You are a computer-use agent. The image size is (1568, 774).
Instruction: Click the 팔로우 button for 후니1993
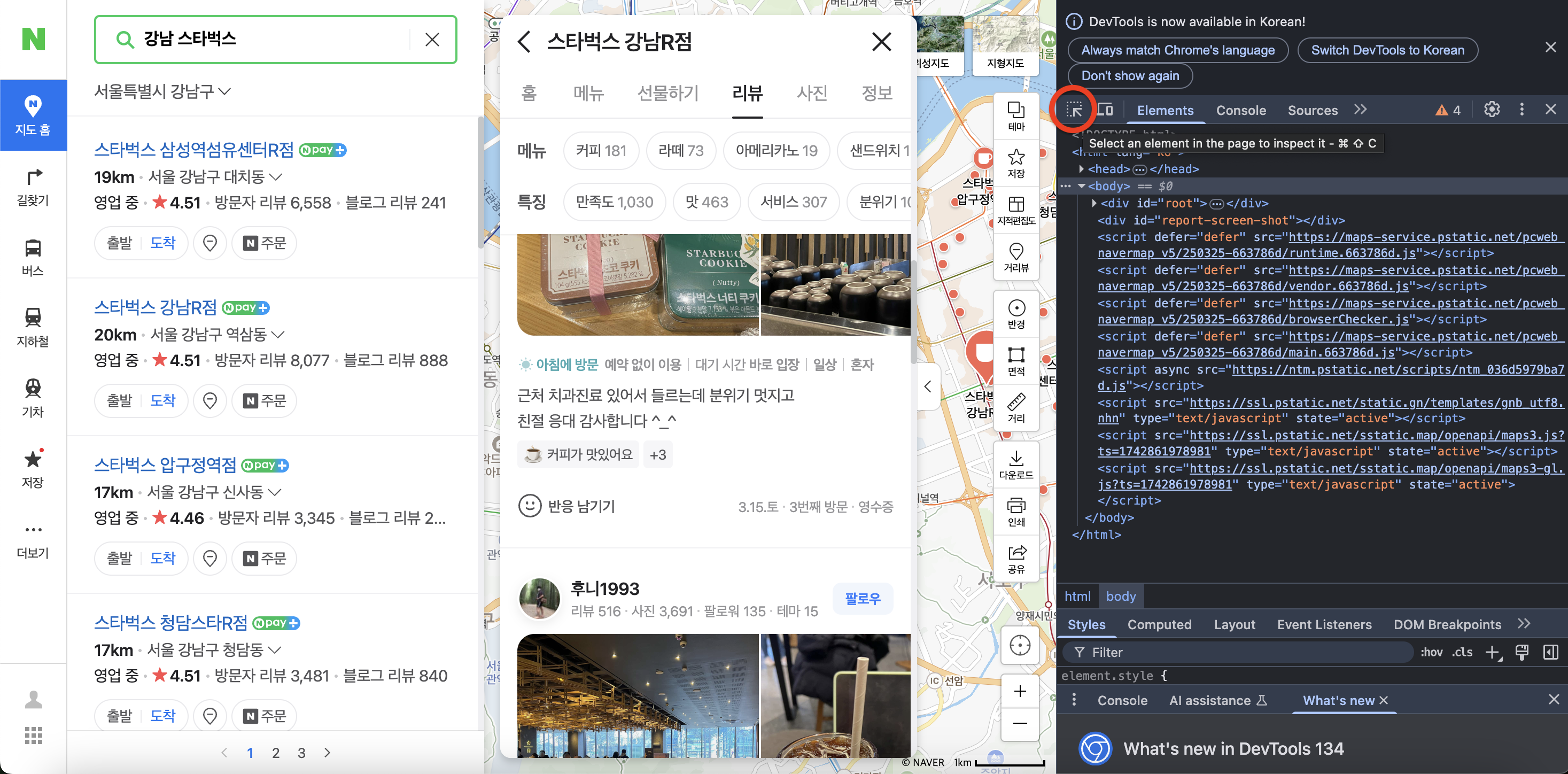click(x=862, y=599)
